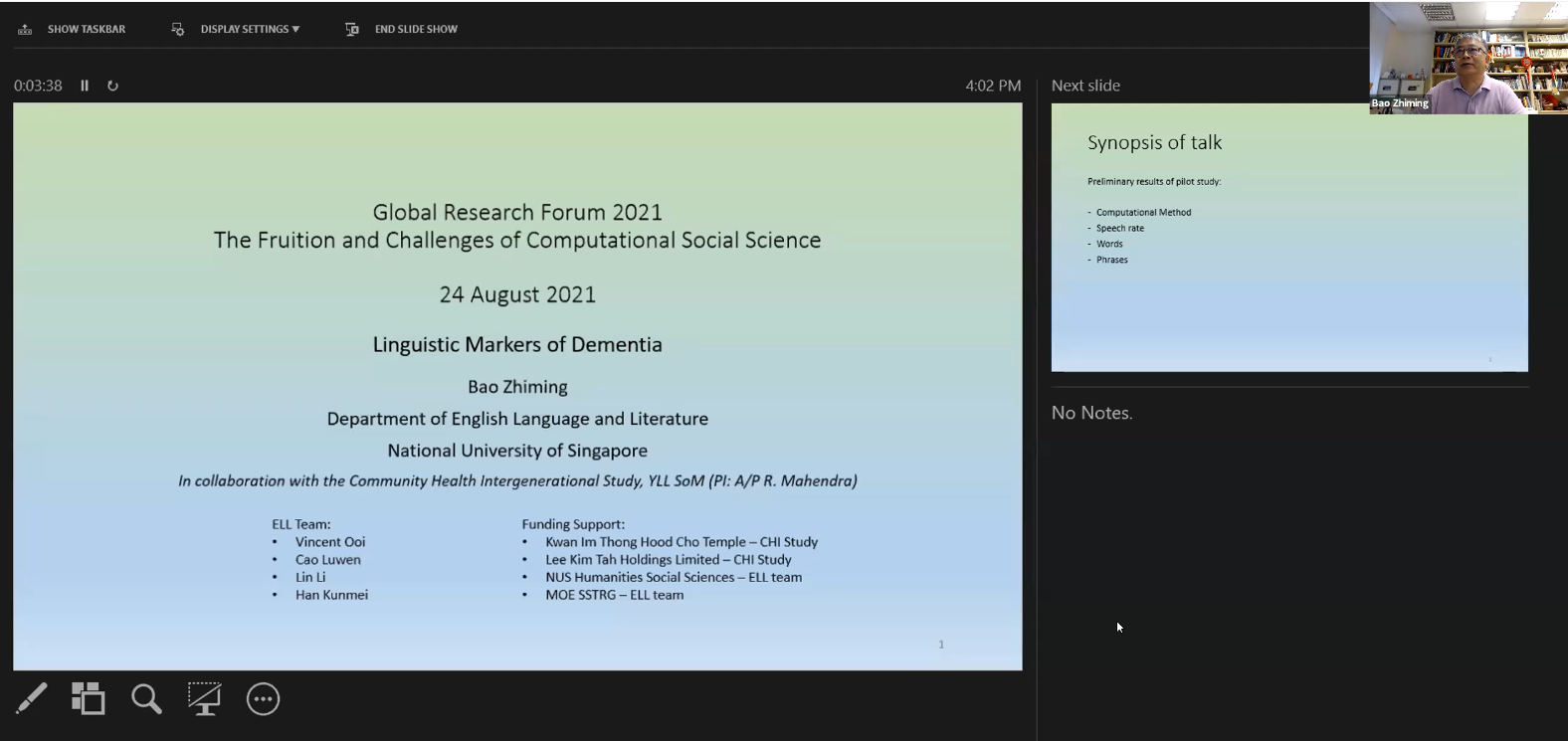Pause the presentation timer
1568x741 pixels.
(x=85, y=86)
